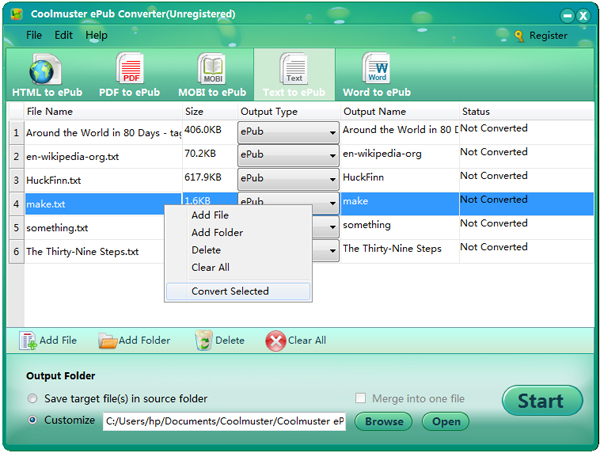Click the Register key icon
Image resolution: width=600 pixels, height=453 pixels.
(519, 36)
